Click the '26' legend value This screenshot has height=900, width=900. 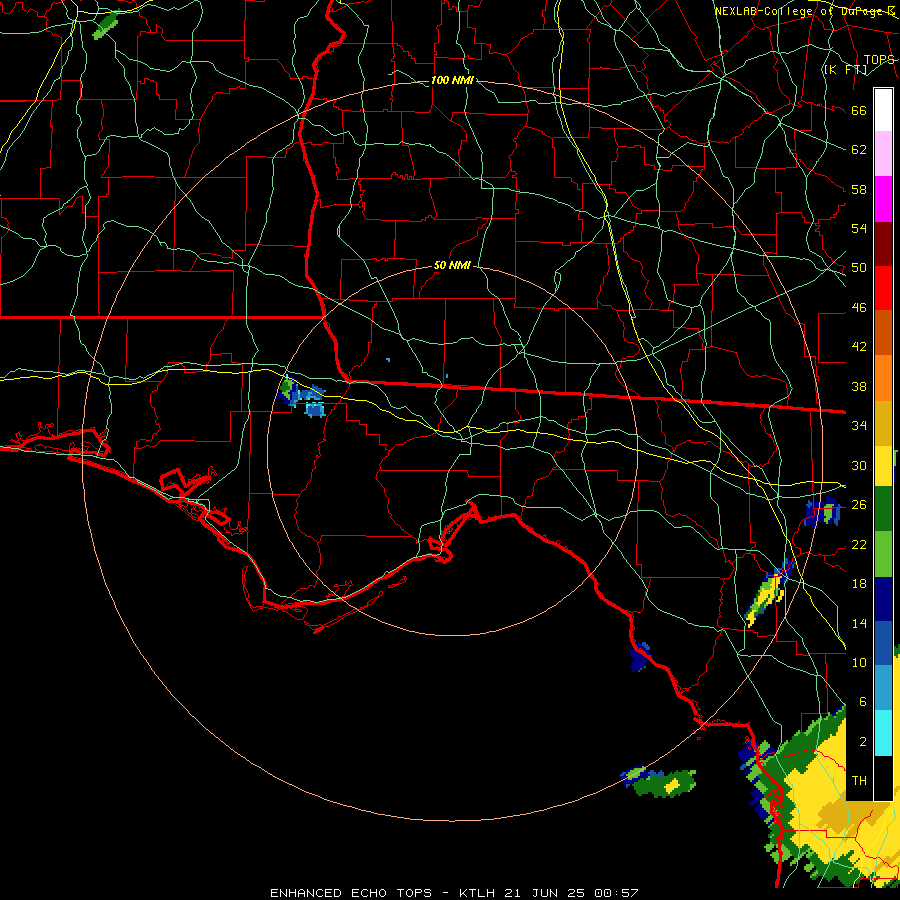pos(859,505)
